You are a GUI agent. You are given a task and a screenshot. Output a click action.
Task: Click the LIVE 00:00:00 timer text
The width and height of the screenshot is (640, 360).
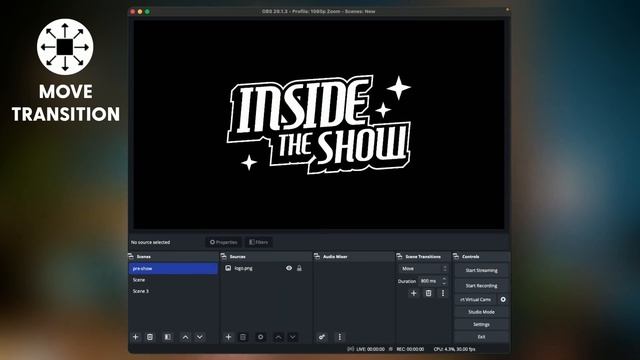pos(371,349)
